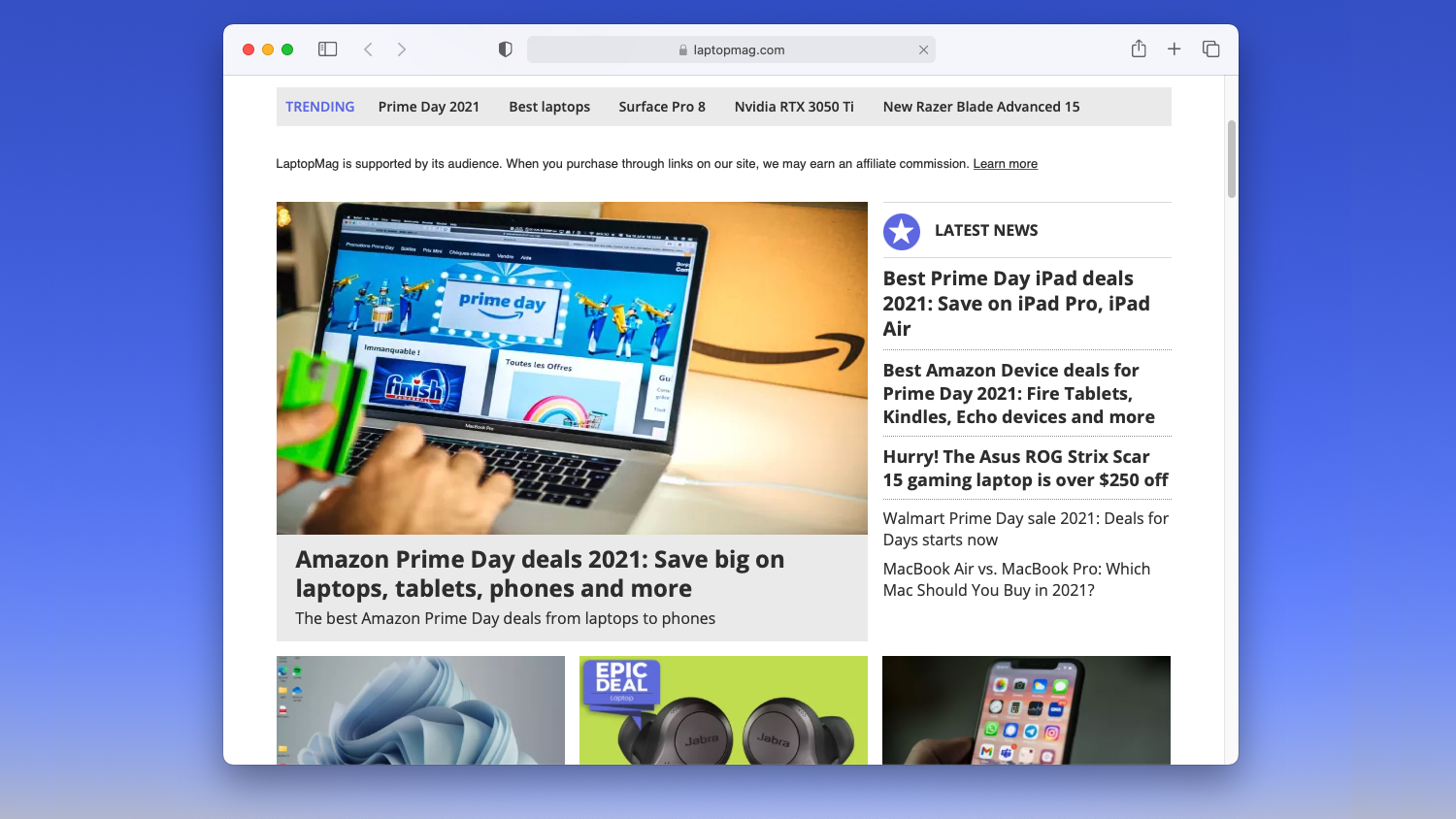
Task: Stop loading with the X in address bar
Action: [923, 49]
